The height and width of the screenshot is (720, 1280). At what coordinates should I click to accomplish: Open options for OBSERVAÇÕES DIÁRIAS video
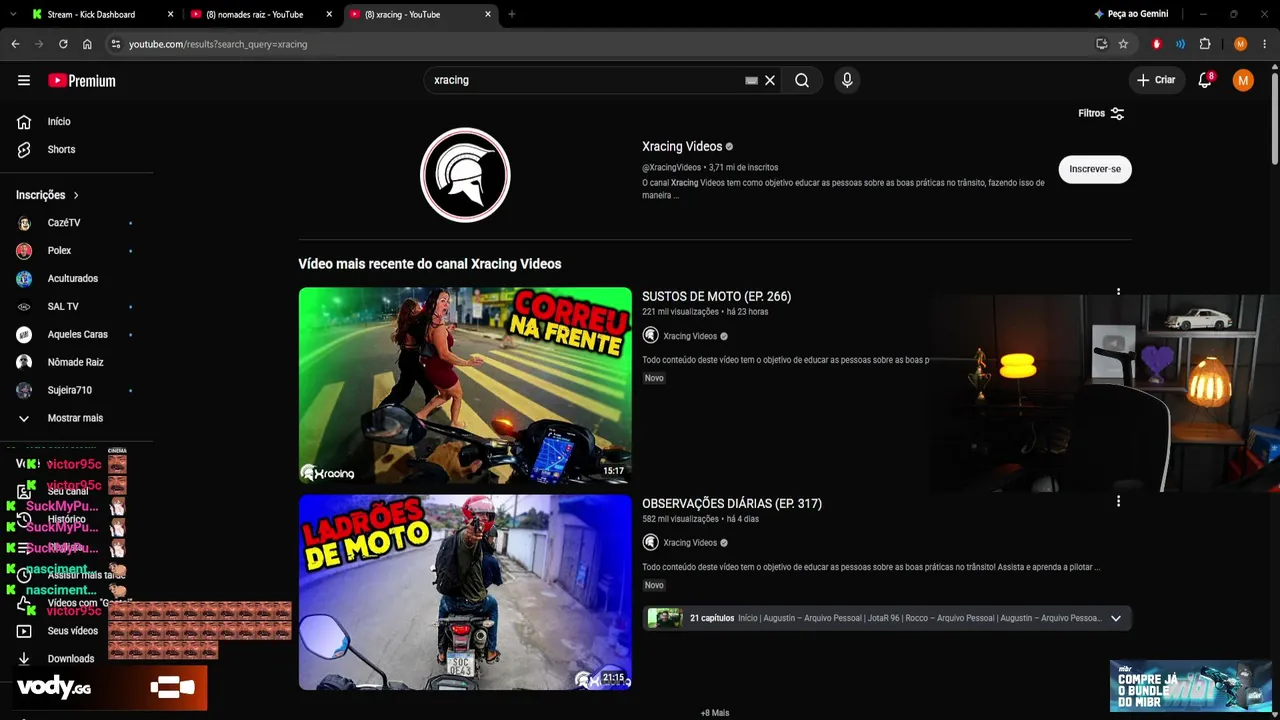tap(1118, 501)
